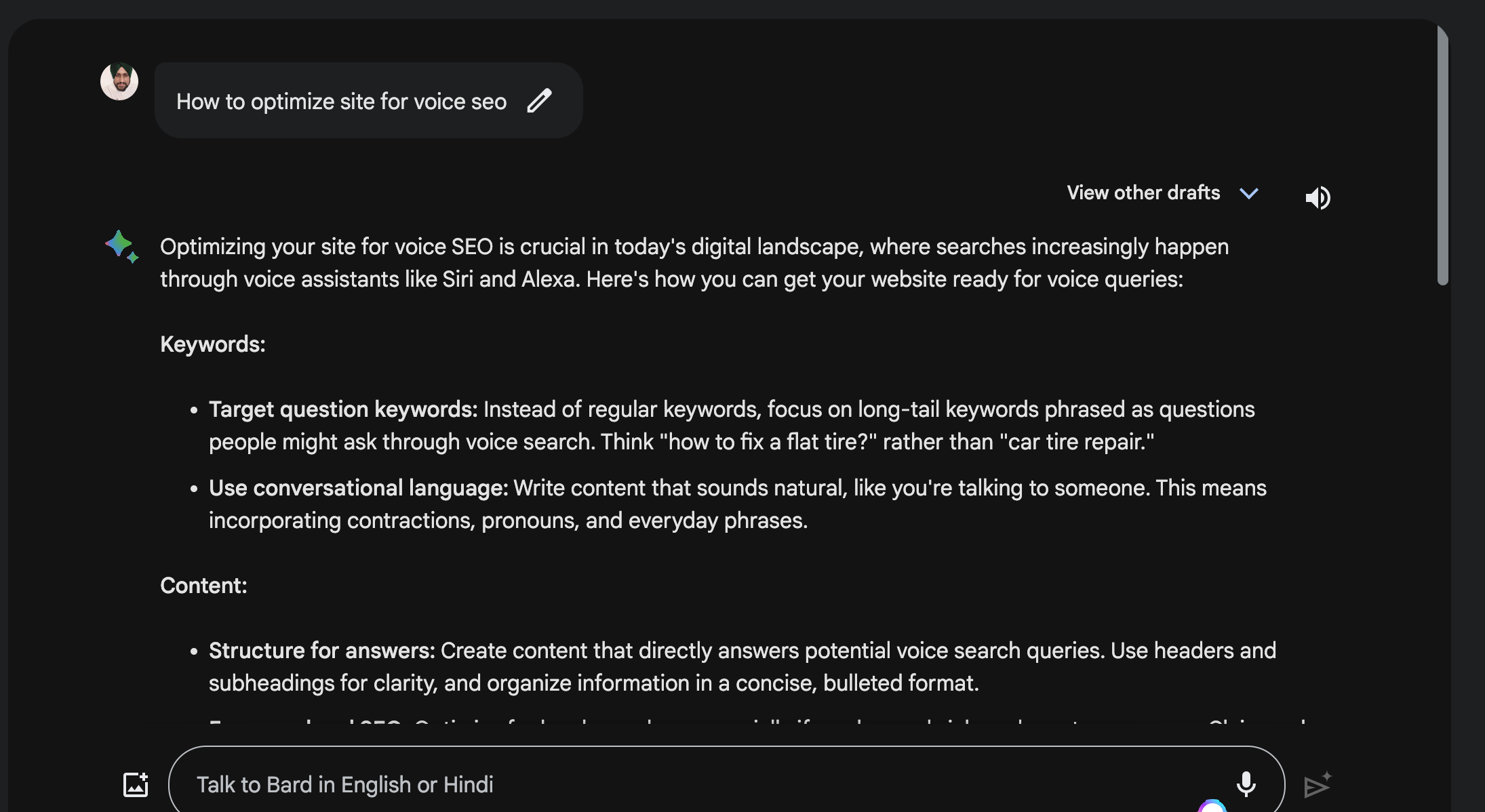Click the vertical scrollbar thumb

pyautogui.click(x=1442, y=156)
